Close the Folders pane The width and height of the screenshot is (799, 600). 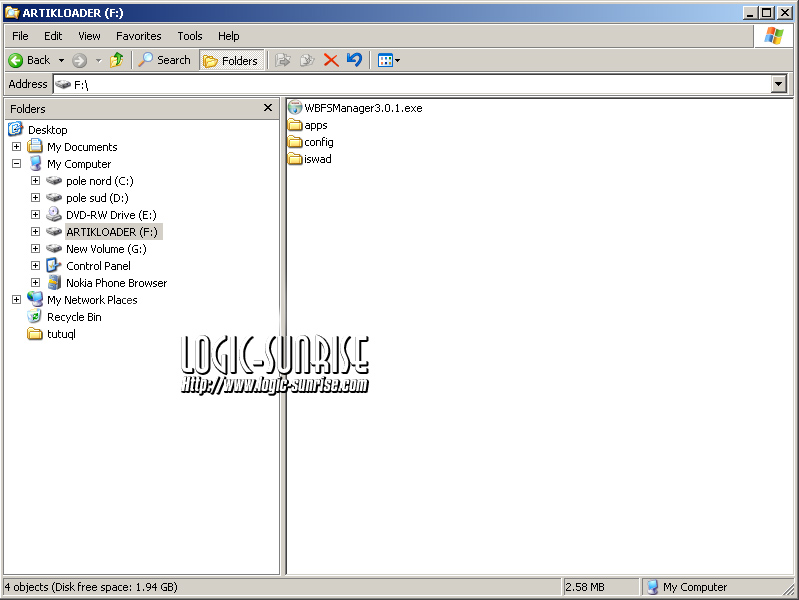coord(268,108)
